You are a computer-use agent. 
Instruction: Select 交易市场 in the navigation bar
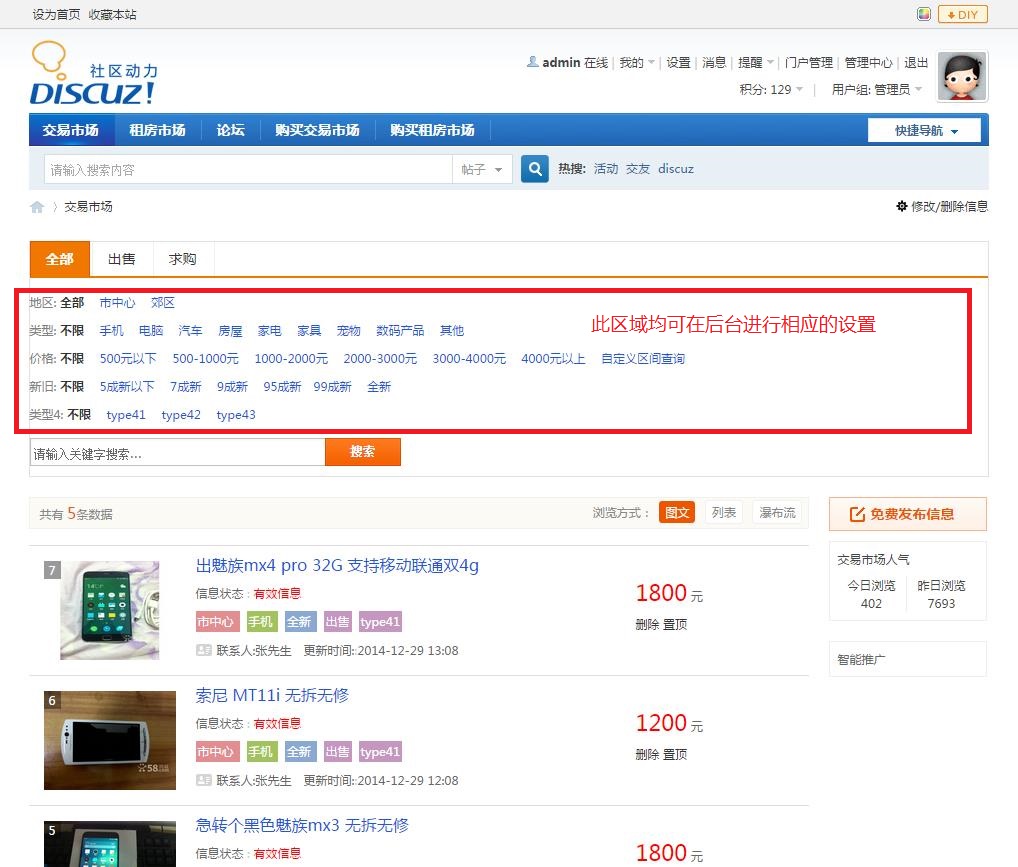[71, 130]
